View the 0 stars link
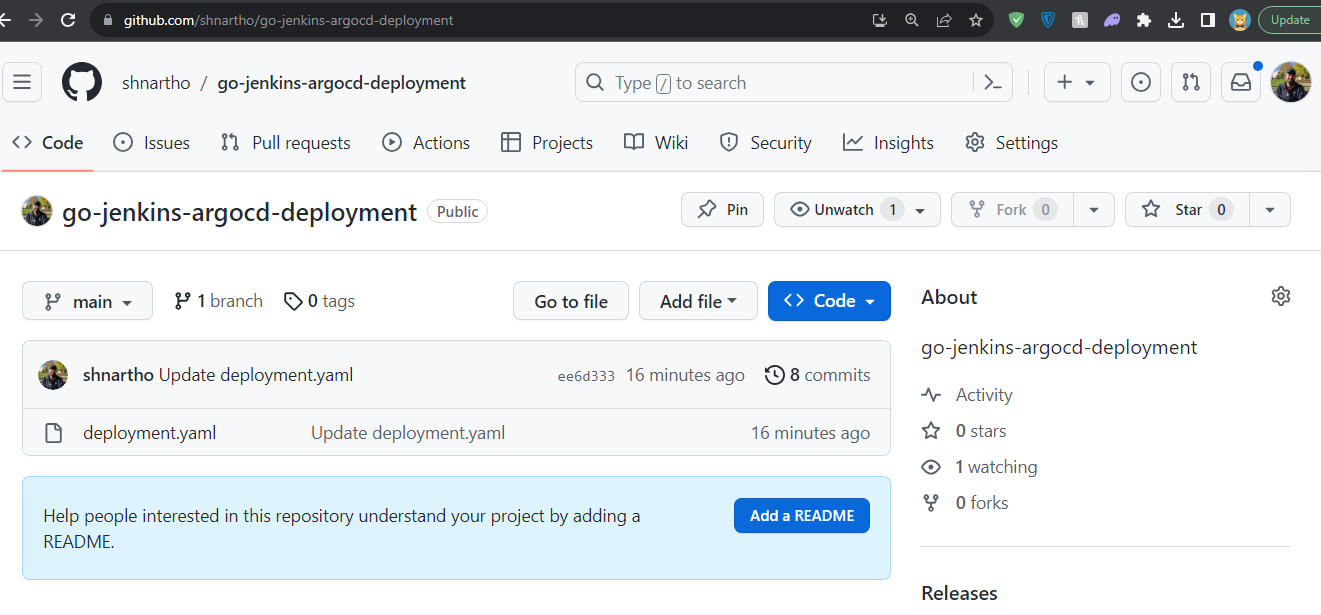This screenshot has width=1321, height=615. point(965,431)
